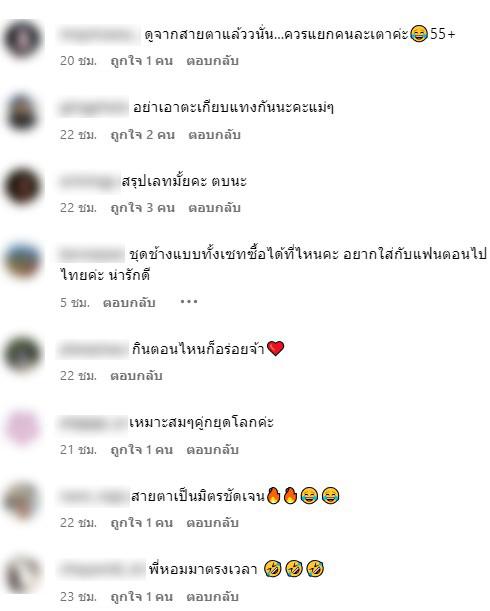View 'ถูกใจ 3 คน' likes list
Screen dimensions: 490x611
(x=143, y=208)
